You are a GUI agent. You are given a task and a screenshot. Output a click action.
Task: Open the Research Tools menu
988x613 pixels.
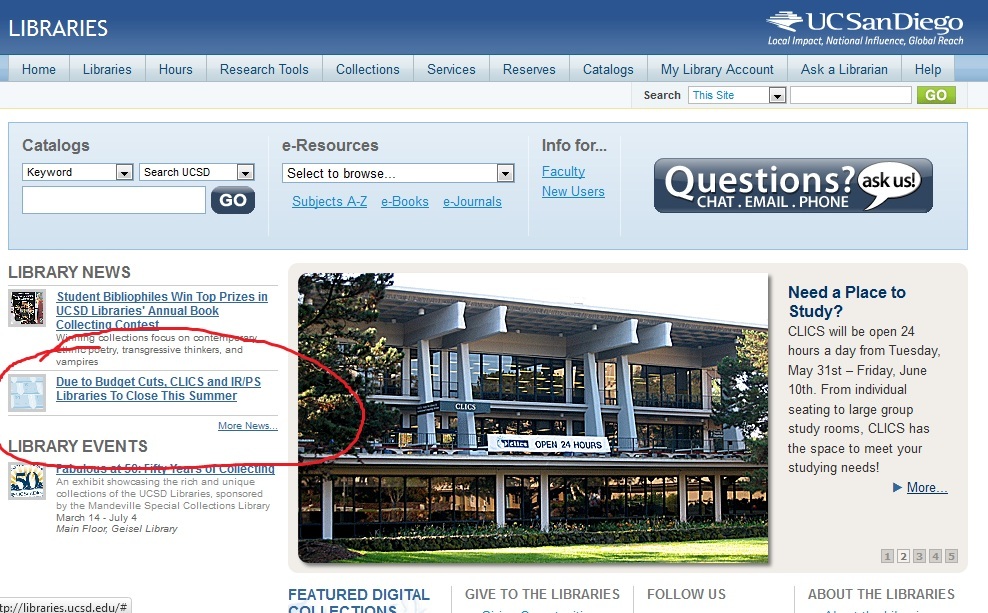(x=264, y=69)
